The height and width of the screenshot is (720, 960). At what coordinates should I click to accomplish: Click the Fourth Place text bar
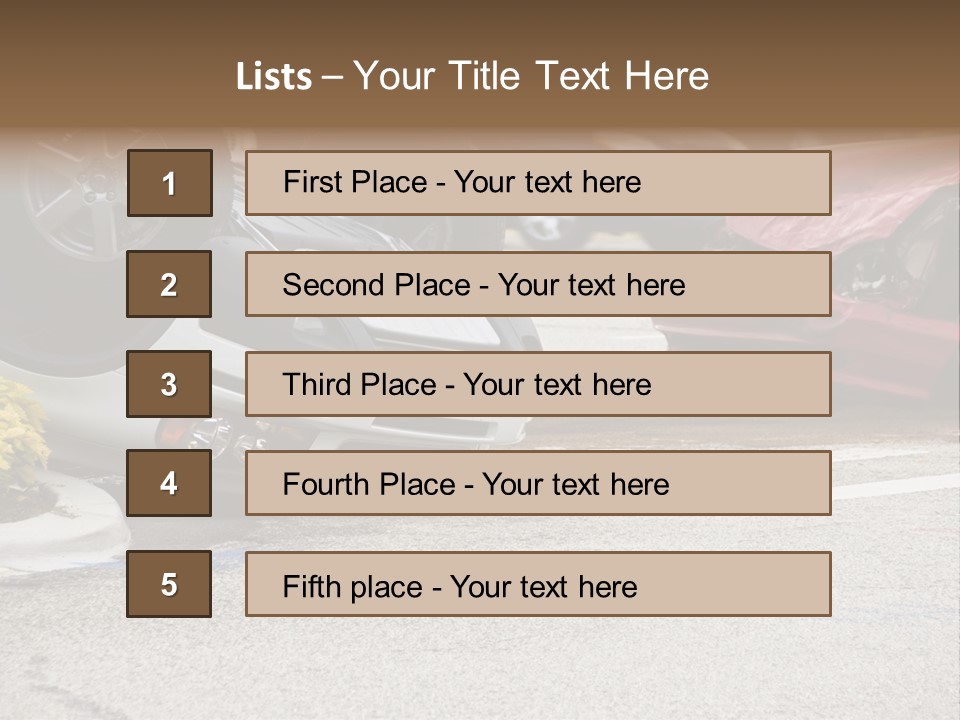pyautogui.click(x=538, y=483)
